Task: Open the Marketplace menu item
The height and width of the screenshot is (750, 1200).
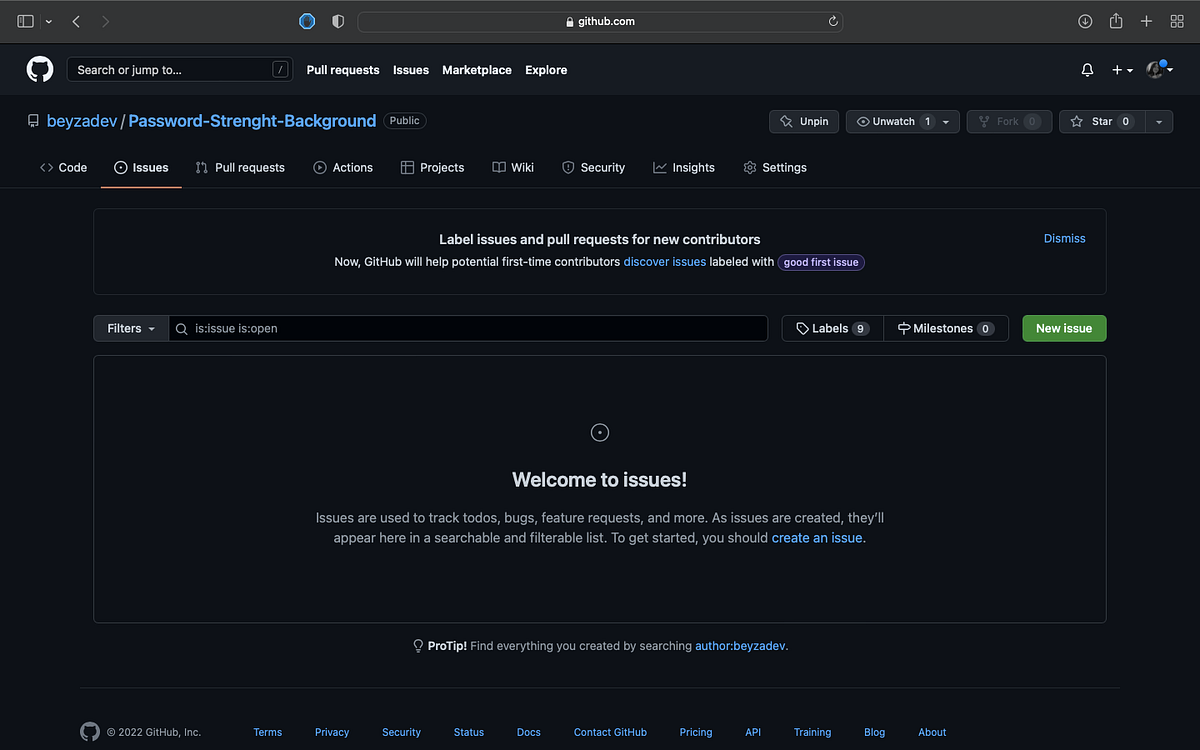Action: pos(477,70)
